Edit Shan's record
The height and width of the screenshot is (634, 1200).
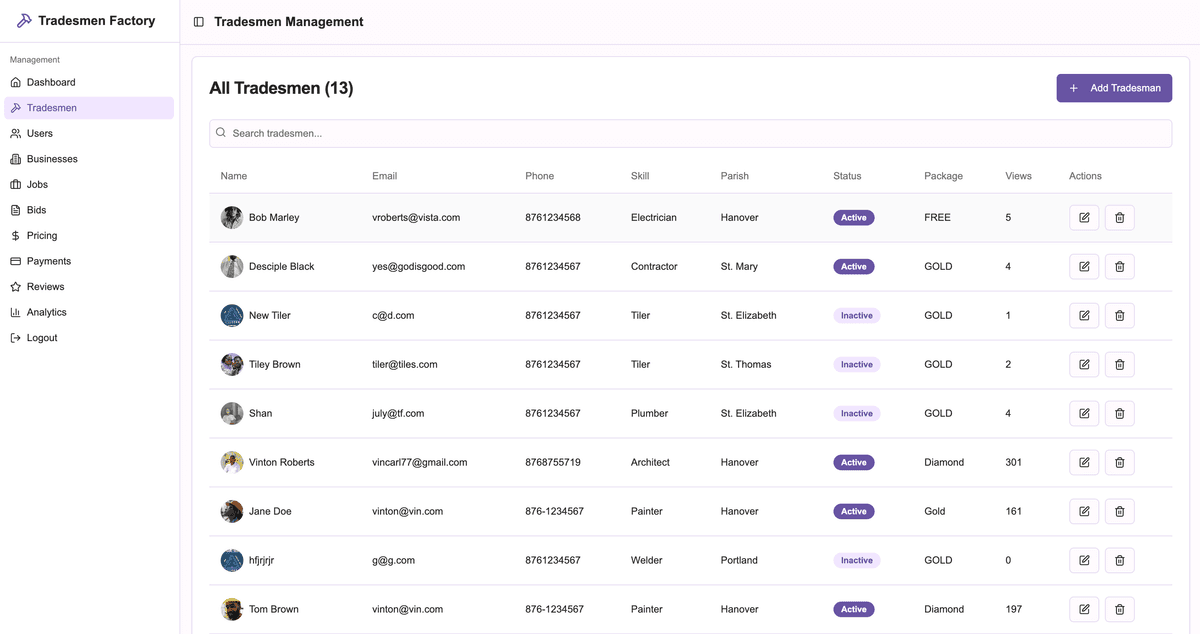[x=1084, y=413]
